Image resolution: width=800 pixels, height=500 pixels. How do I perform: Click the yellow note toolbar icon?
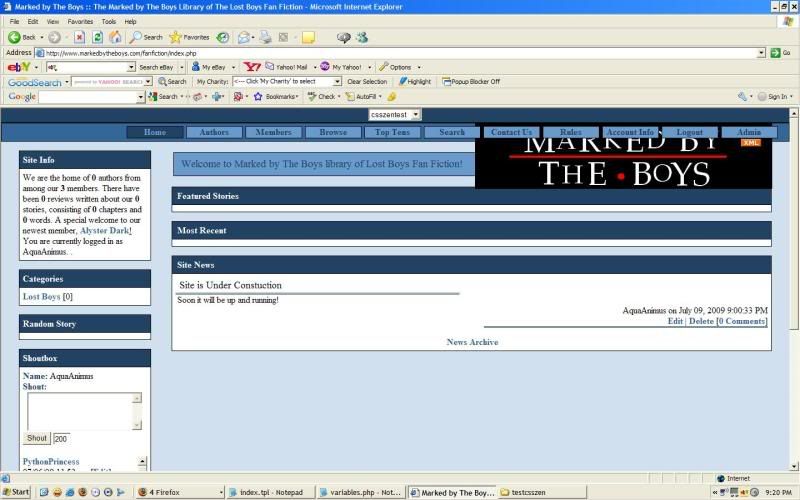tap(308, 37)
